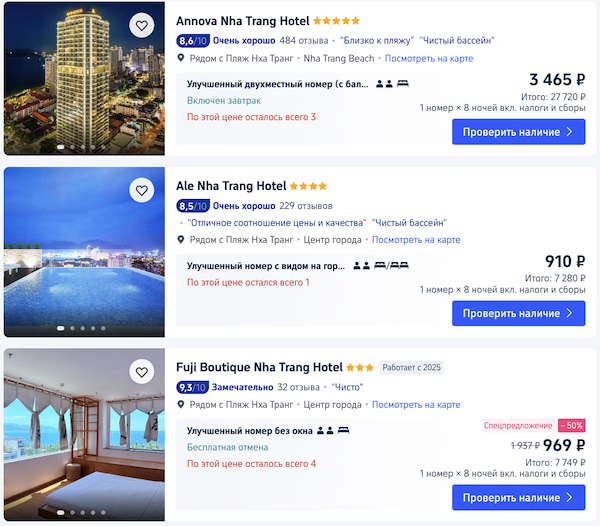Image resolution: width=600 pixels, height=526 pixels.
Task: Add Annova Nha Trang Hotel to favorites
Action: (x=142, y=26)
